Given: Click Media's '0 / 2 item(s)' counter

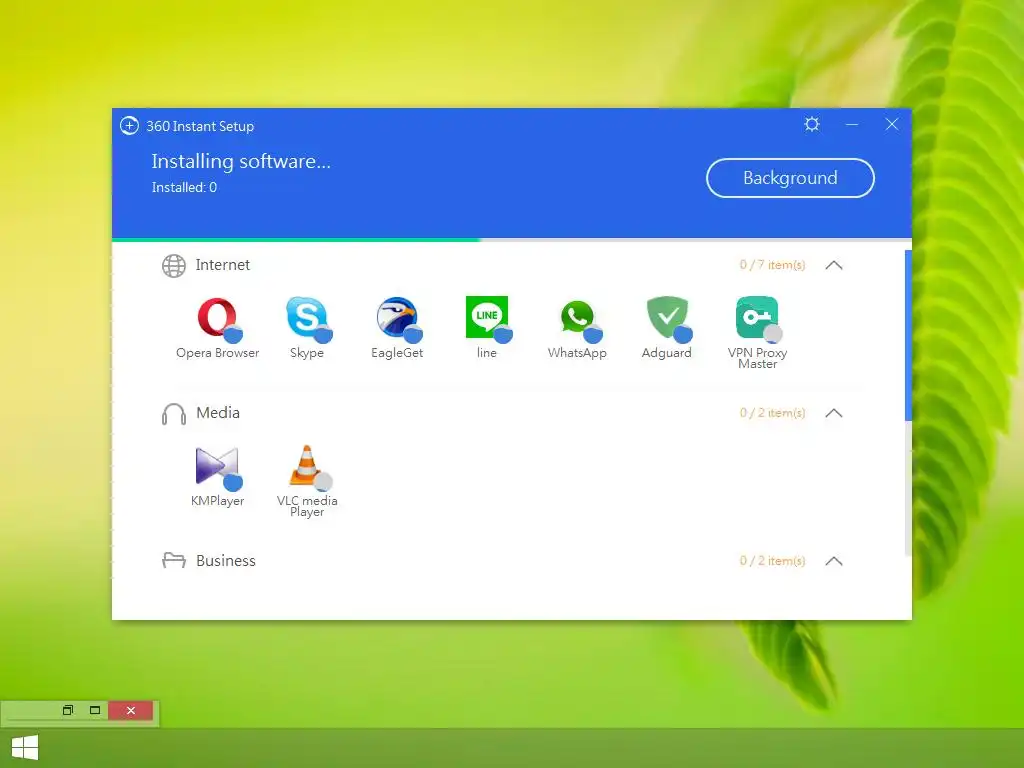Looking at the screenshot, I should pos(773,413).
